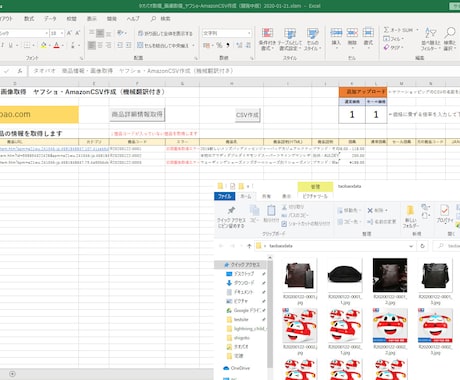The width and height of the screenshot is (460, 380).
Task: Open Explorer Delete dropdown arrow
Action: click(x=386, y=210)
